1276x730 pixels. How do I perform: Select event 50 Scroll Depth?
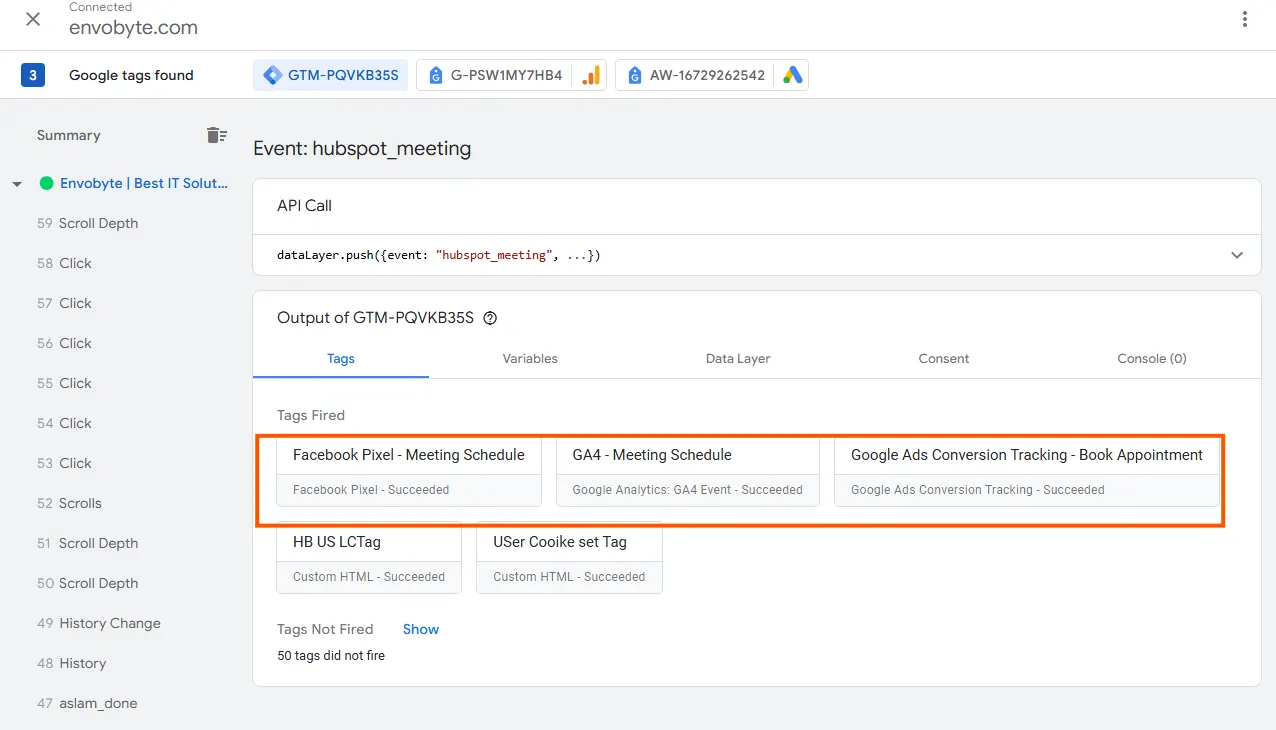pos(88,583)
